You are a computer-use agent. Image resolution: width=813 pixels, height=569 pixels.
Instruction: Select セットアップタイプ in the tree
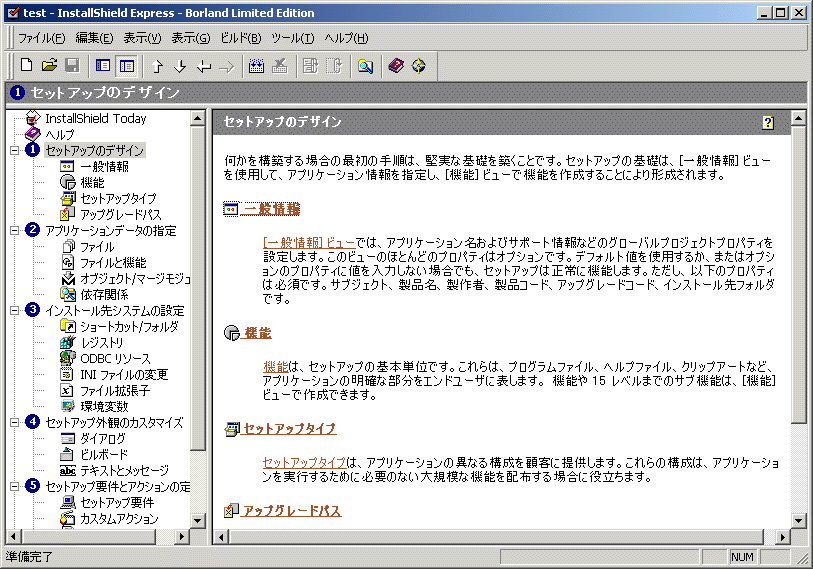click(x=118, y=199)
